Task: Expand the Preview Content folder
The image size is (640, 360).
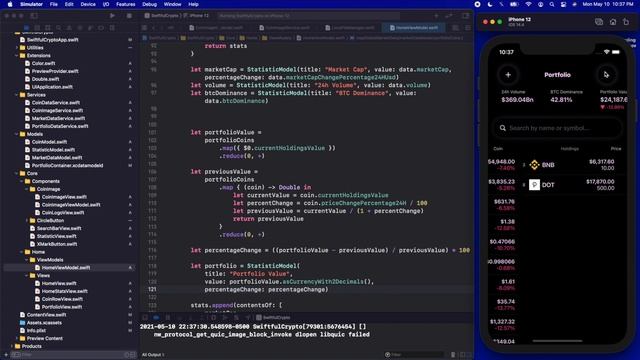Action: tap(17, 338)
